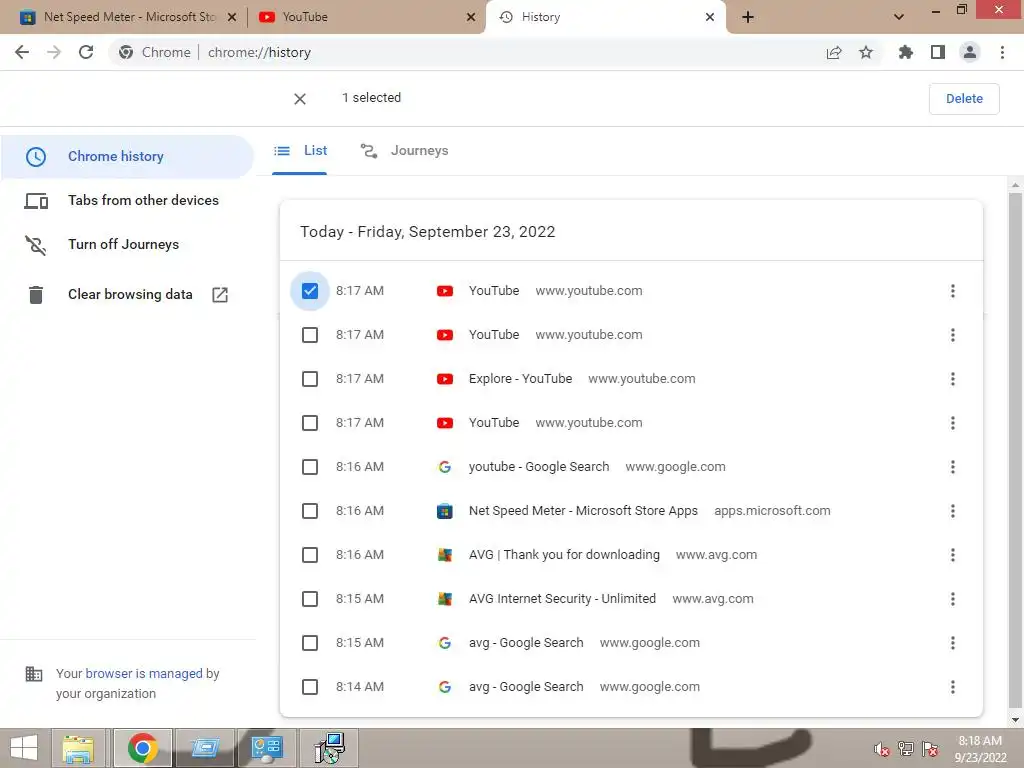
Task: Click Turn off Journeys
Action: coord(127,244)
